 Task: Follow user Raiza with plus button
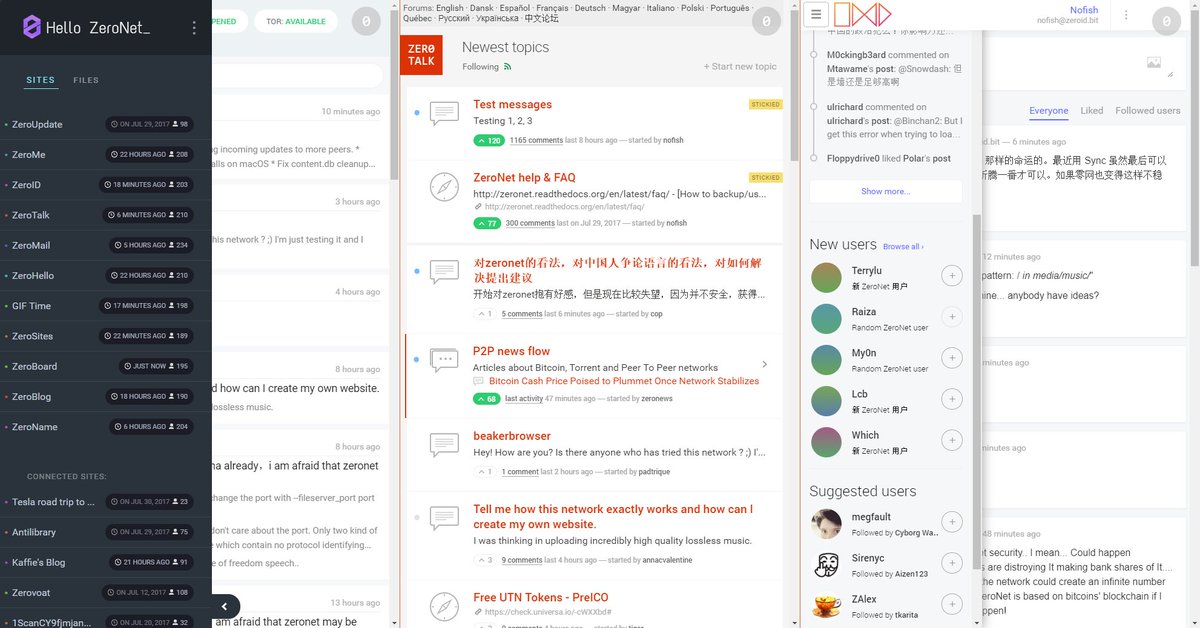click(952, 317)
